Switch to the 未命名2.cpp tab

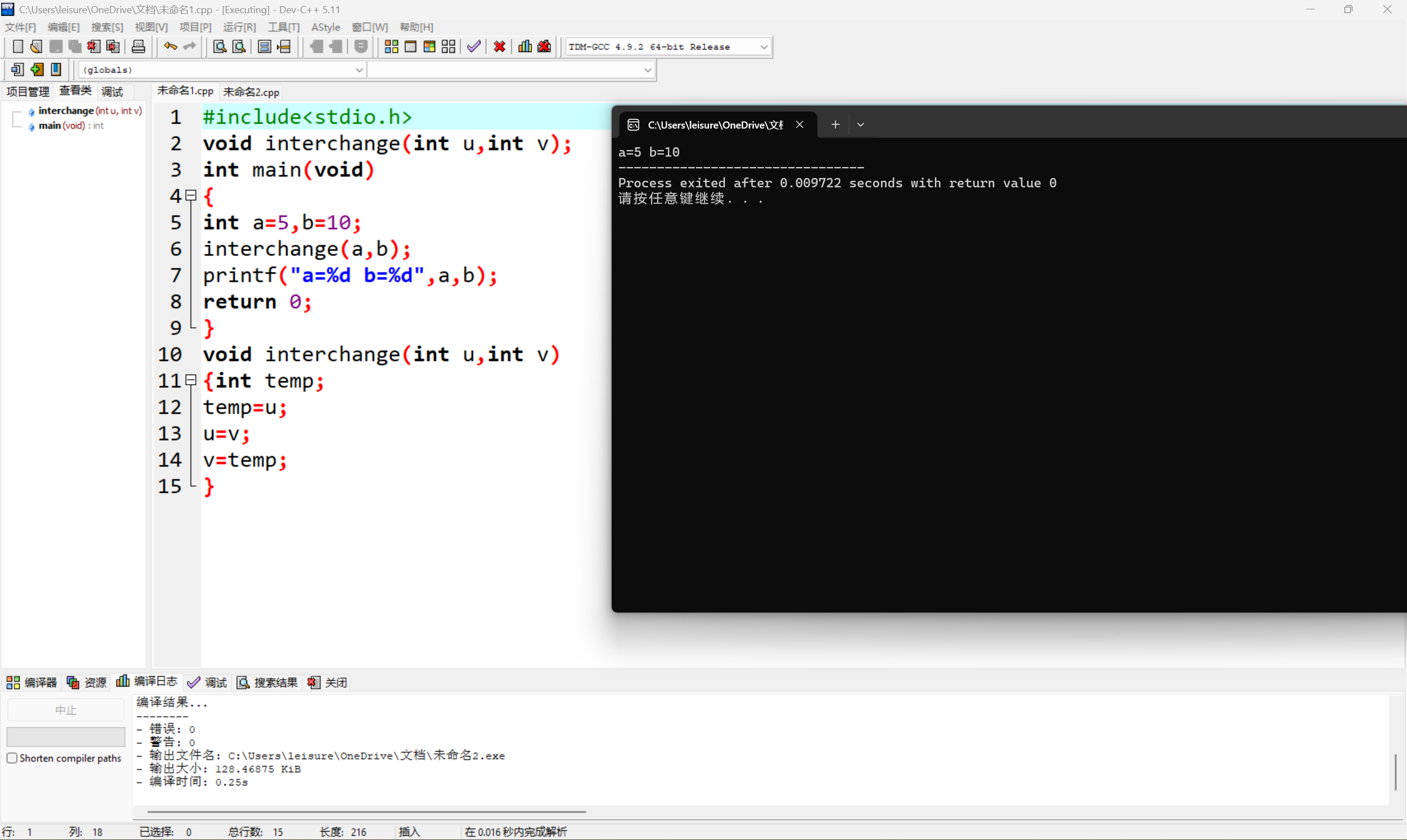251,91
